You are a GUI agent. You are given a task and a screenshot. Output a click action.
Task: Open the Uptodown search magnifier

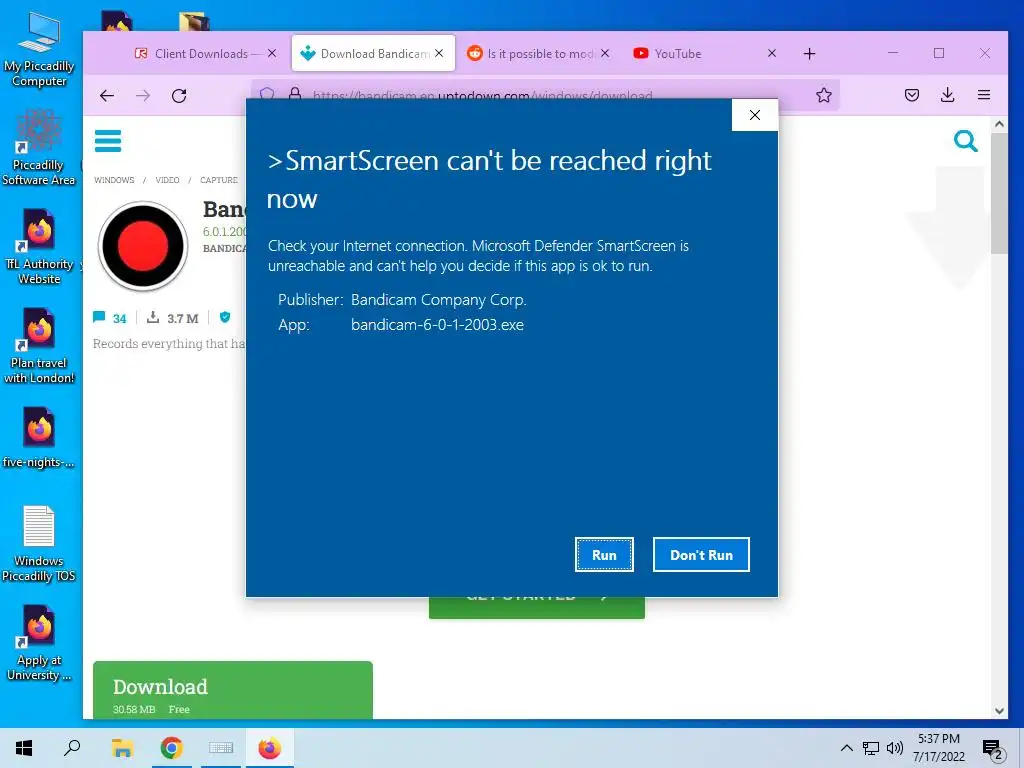pyautogui.click(x=965, y=140)
